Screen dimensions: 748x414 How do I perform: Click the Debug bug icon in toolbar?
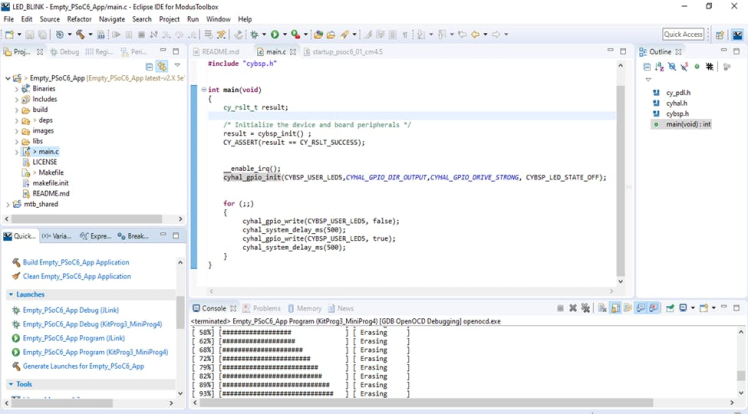coord(256,35)
